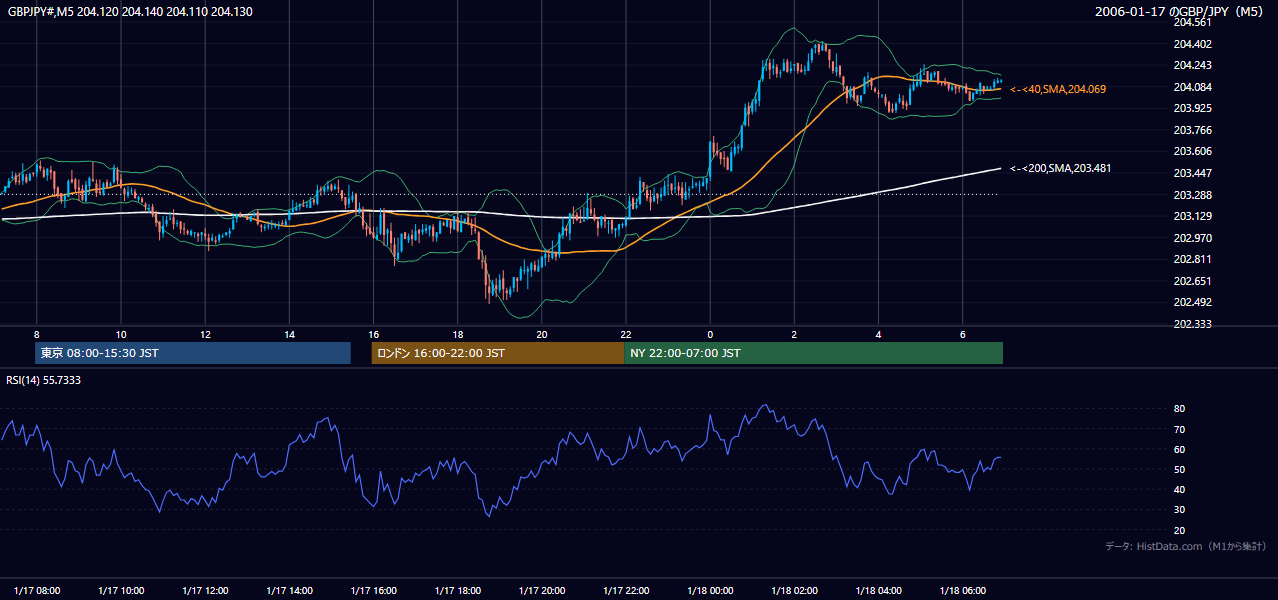Click price level 202.333 on price axis

[x=1192, y=324]
